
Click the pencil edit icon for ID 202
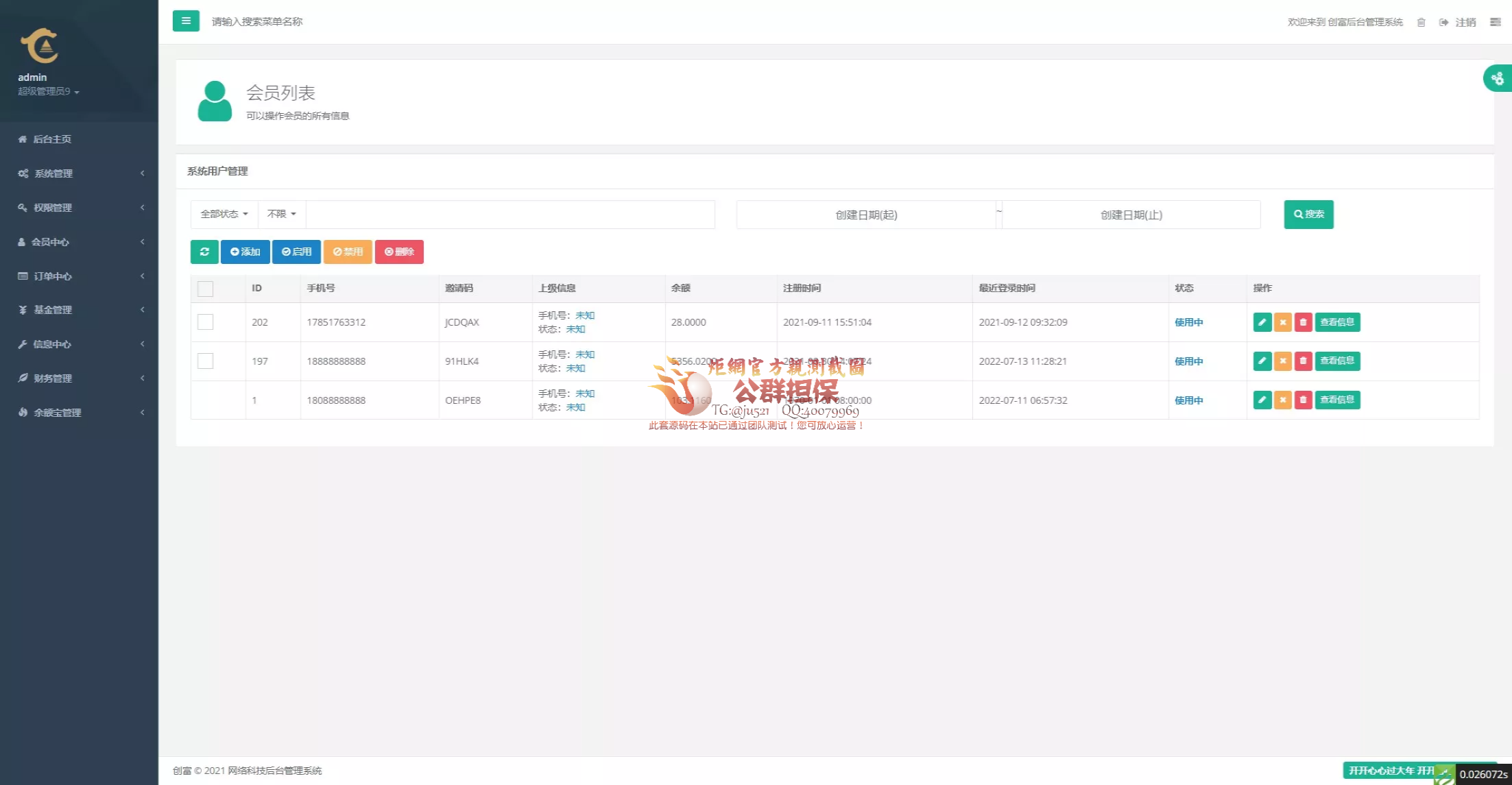point(1262,322)
